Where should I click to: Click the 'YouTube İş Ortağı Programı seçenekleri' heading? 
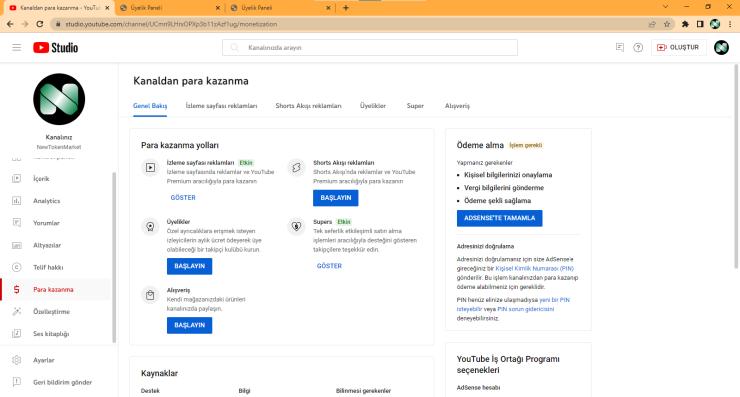pyautogui.click(x=508, y=364)
